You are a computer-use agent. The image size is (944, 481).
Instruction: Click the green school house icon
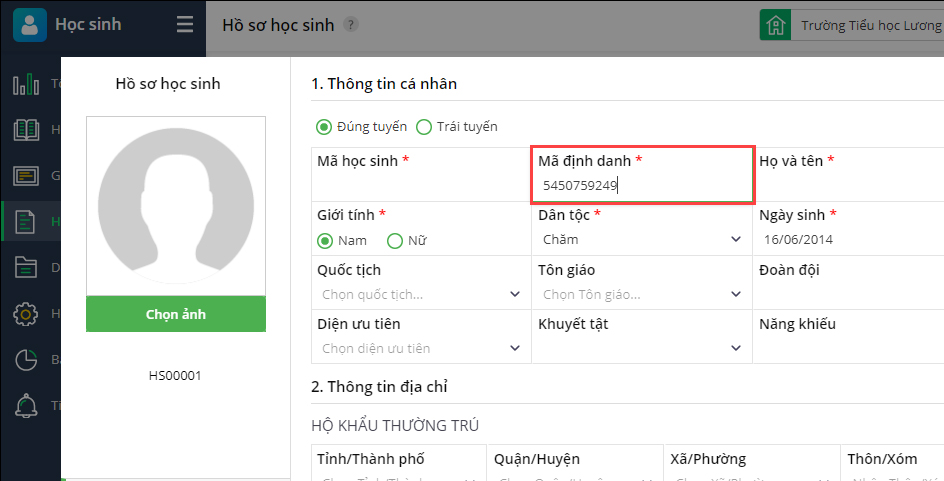[x=775, y=25]
